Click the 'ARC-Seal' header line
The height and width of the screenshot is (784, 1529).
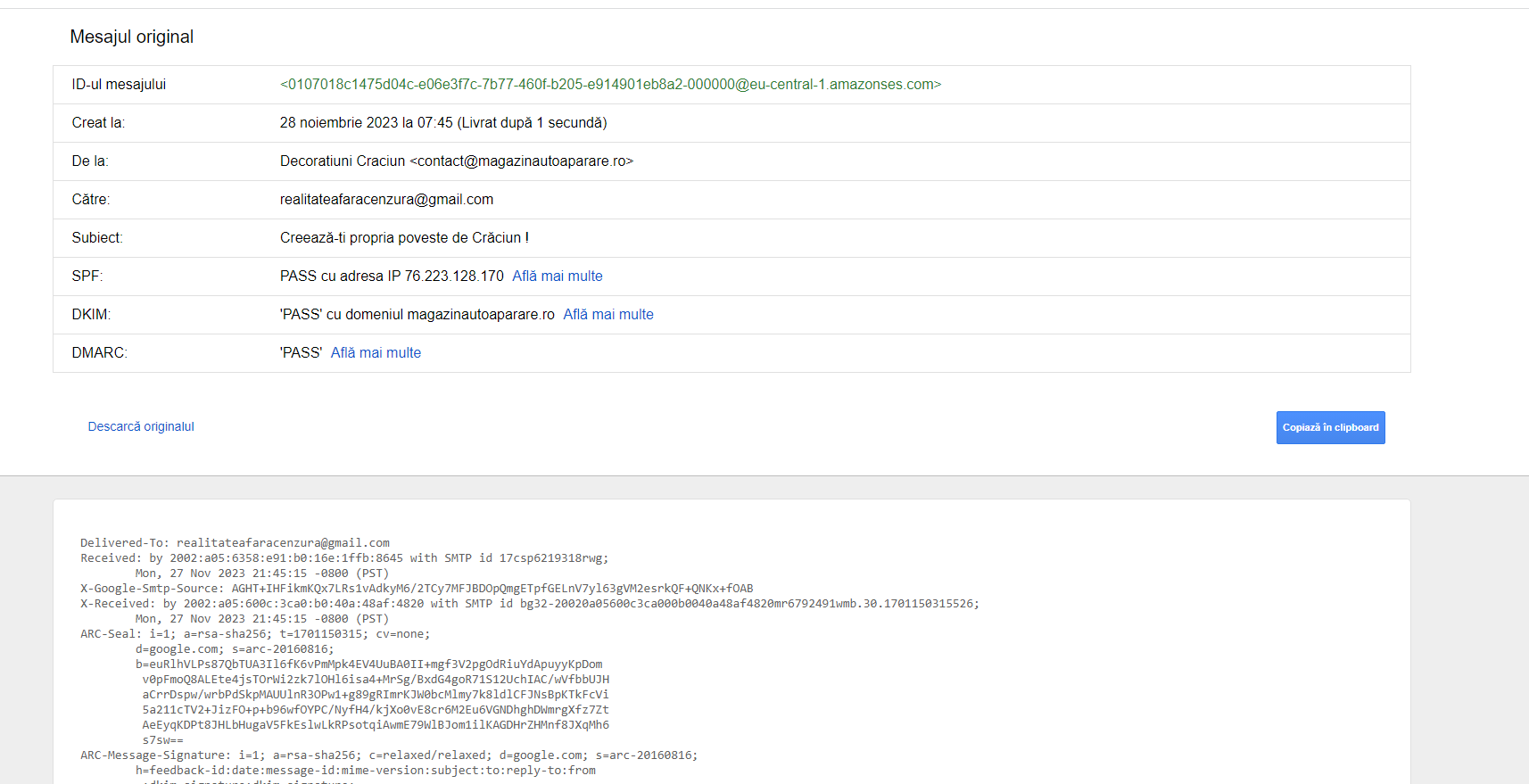pyautogui.click(x=255, y=634)
